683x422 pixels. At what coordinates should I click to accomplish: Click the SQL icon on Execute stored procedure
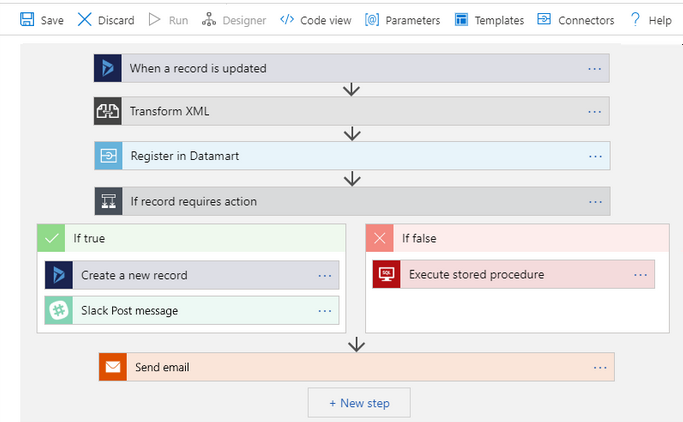point(386,274)
